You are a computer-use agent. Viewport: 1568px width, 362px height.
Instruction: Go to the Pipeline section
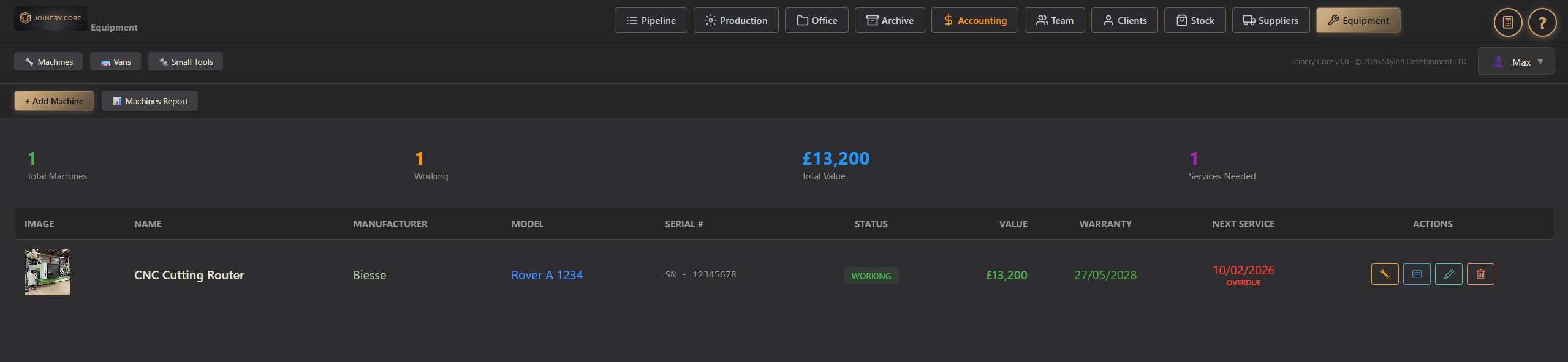tap(651, 20)
